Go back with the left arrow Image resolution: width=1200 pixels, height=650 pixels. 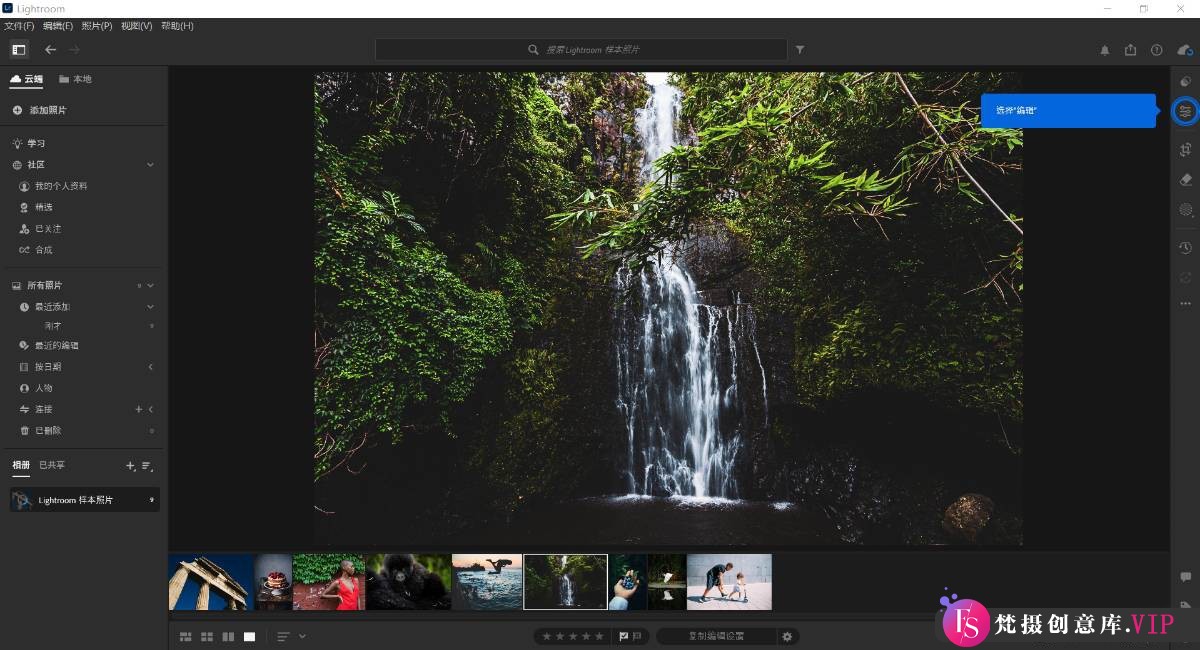pos(50,49)
